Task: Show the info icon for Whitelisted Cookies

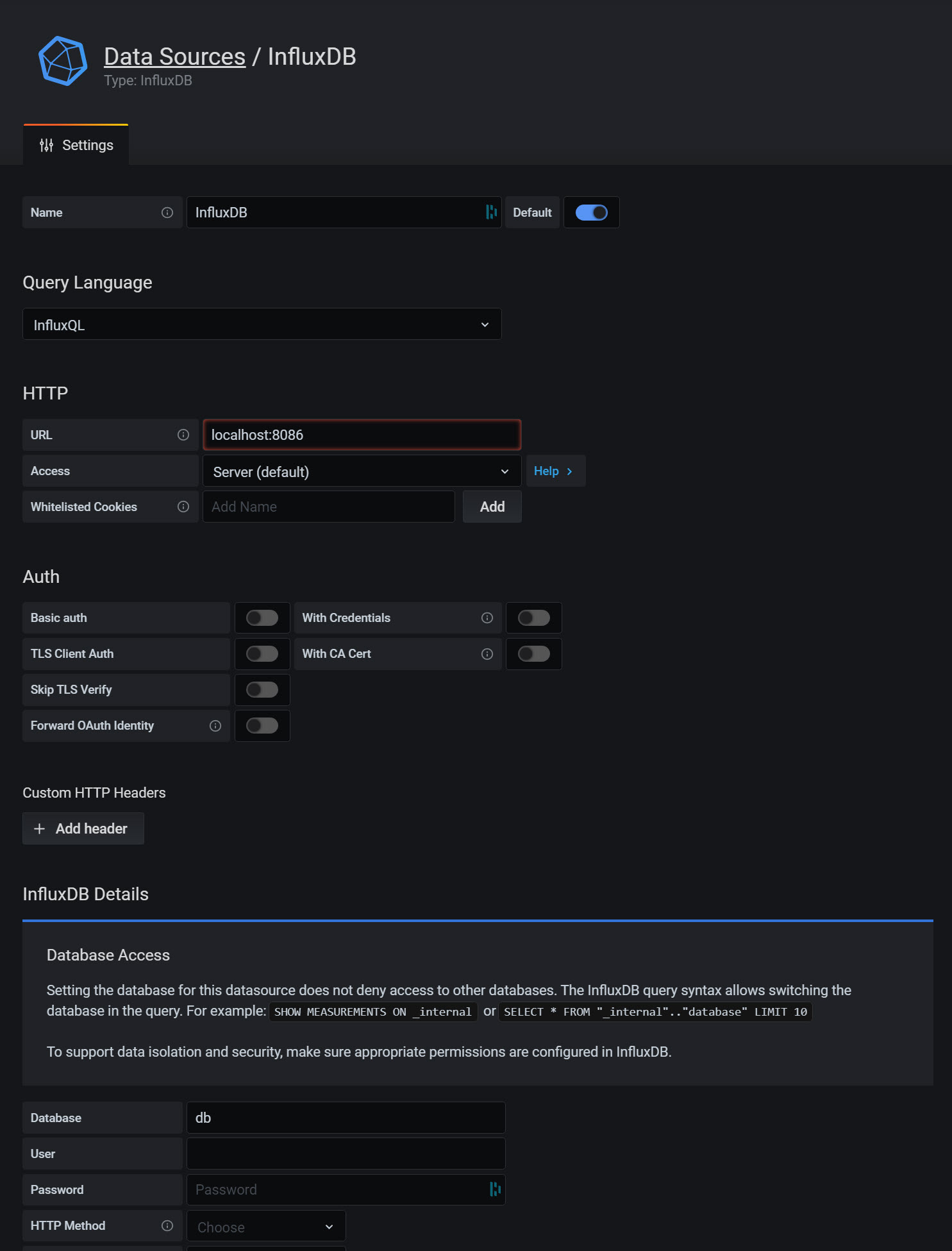Action: point(183,507)
